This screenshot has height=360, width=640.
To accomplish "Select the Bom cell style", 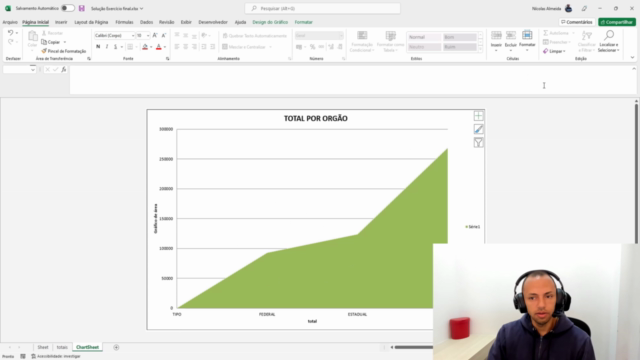I will point(460,37).
